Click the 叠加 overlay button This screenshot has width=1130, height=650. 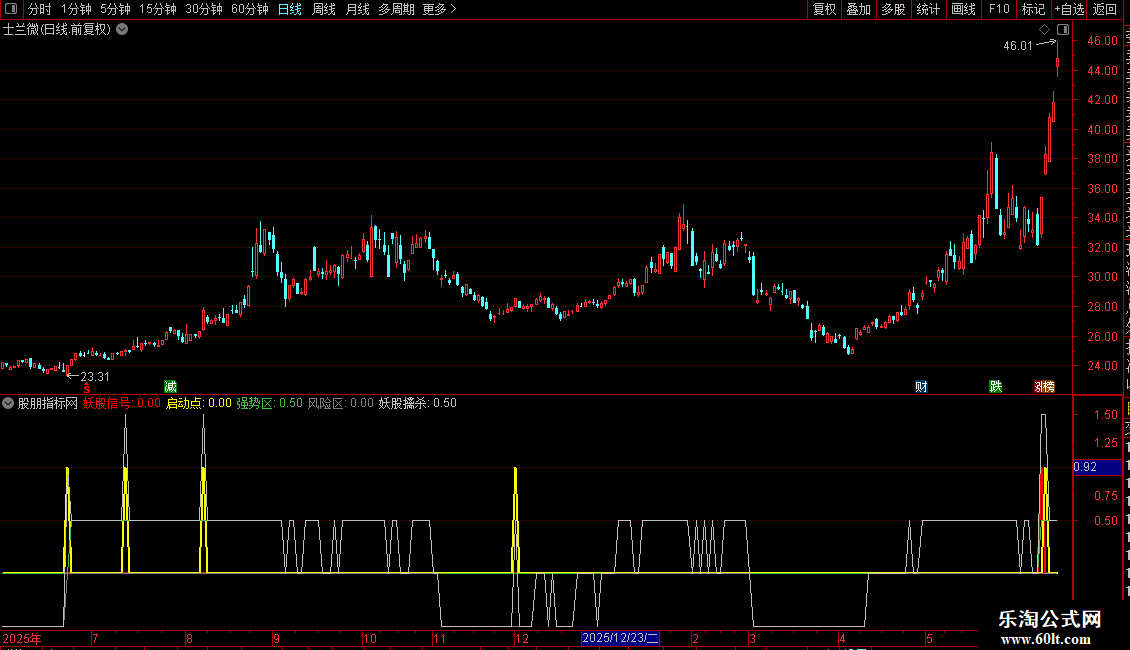point(859,9)
